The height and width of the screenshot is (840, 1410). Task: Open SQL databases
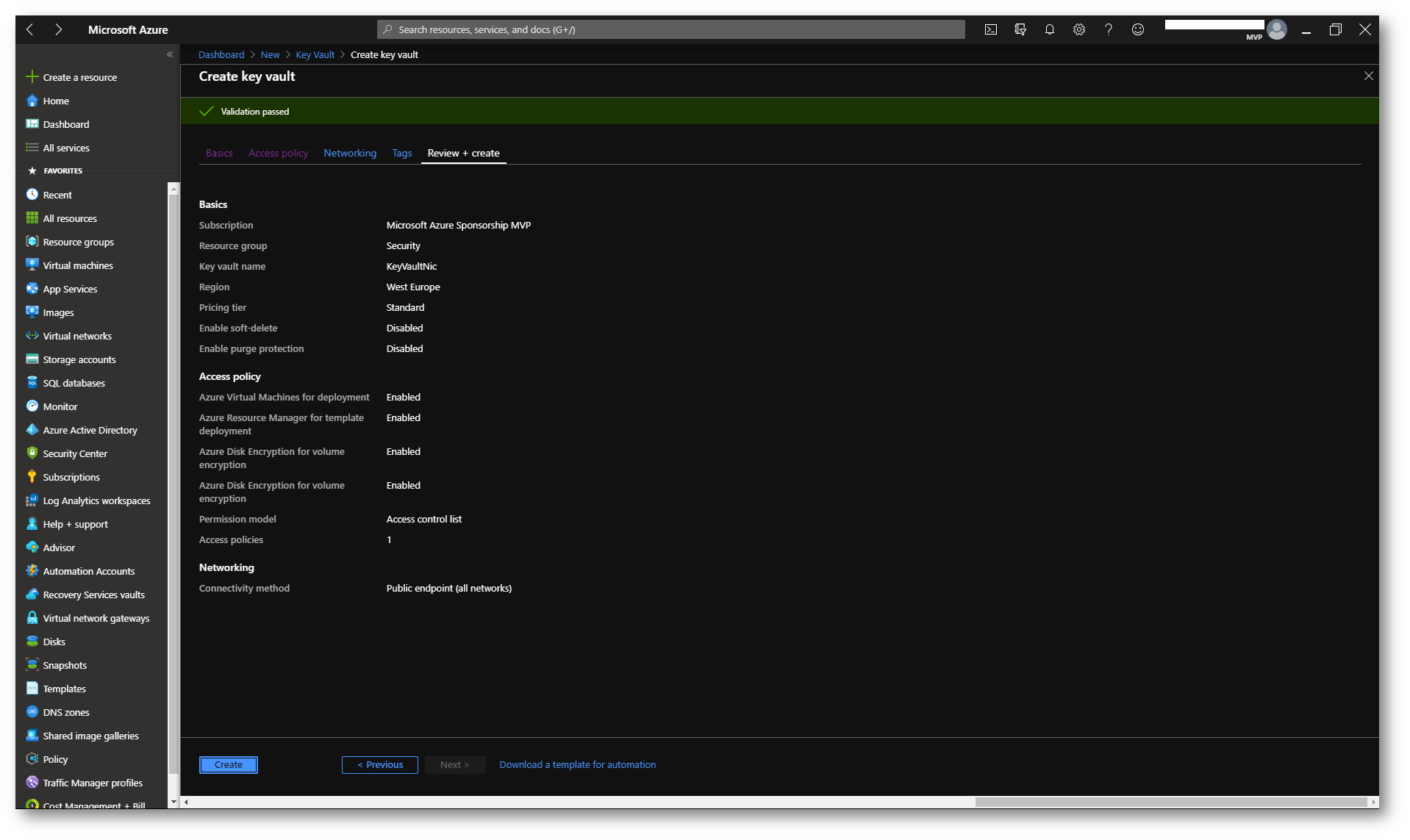[74, 383]
